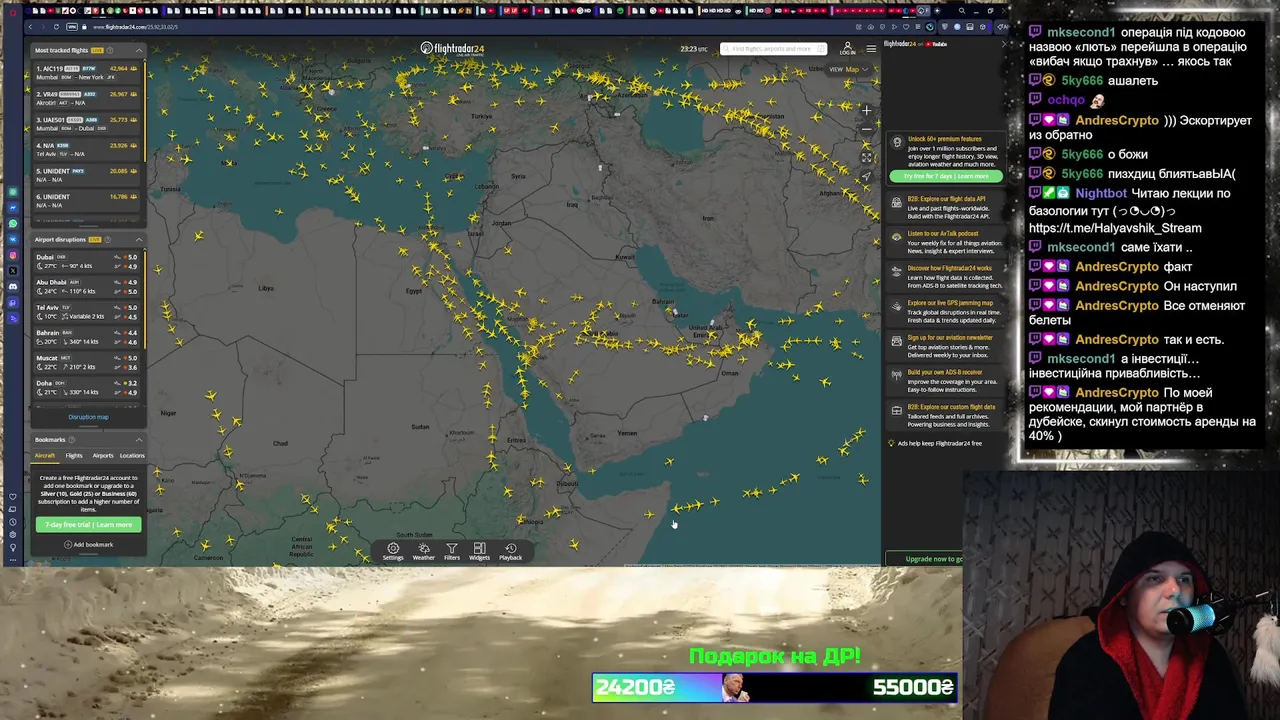This screenshot has height=720, width=1280.
Task: Select the Flights bookmarks tab
Action: point(74,456)
